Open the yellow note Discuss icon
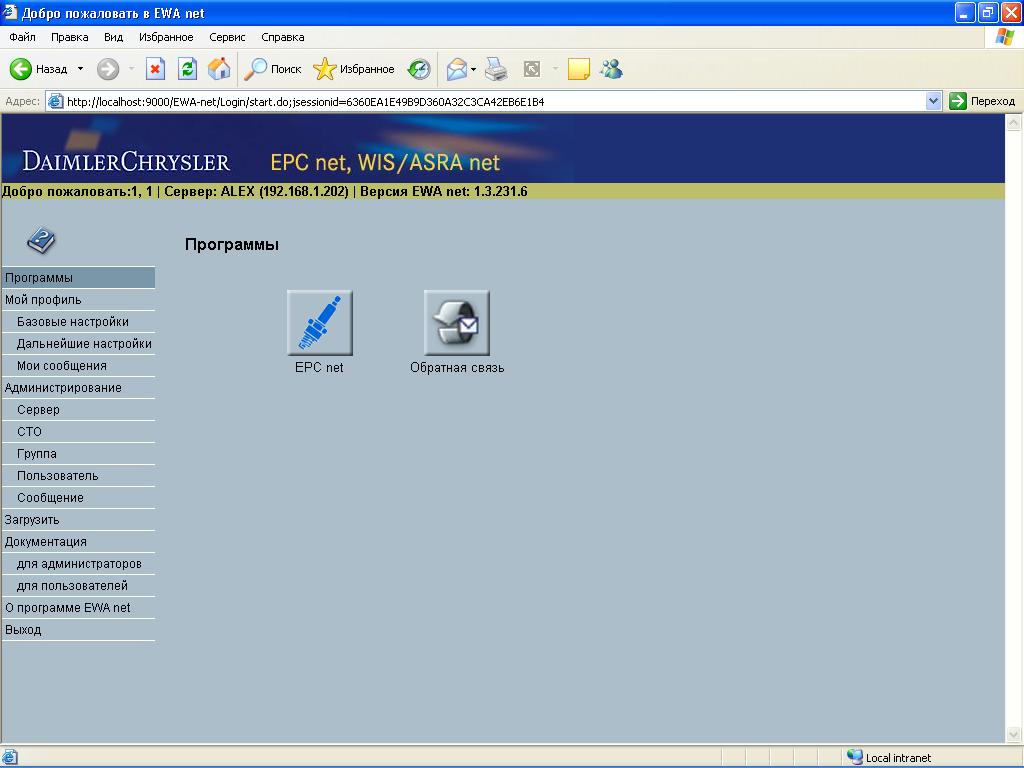1024x768 pixels. click(x=579, y=69)
